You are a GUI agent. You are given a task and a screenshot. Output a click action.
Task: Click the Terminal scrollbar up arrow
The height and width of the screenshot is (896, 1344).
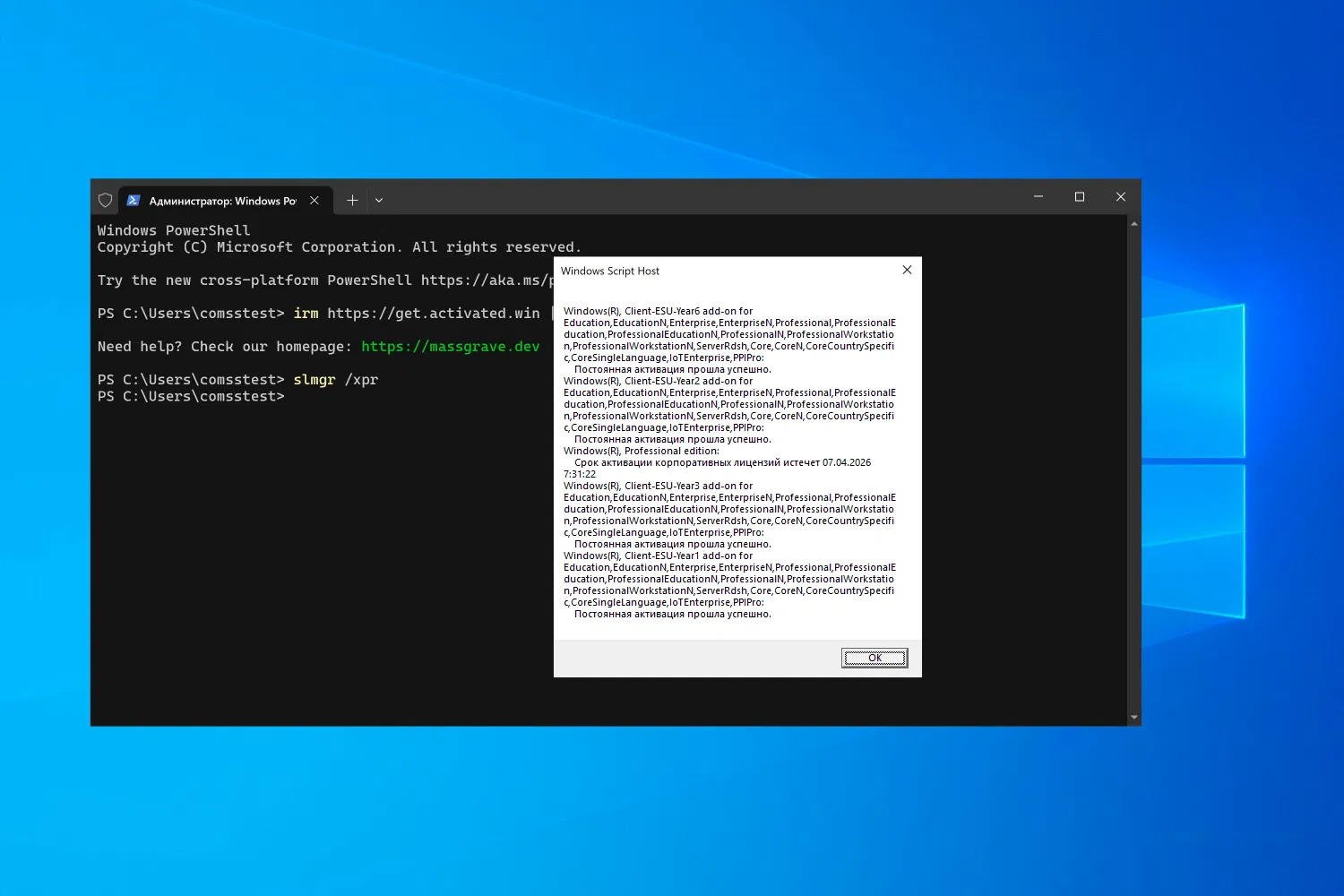[x=1134, y=223]
